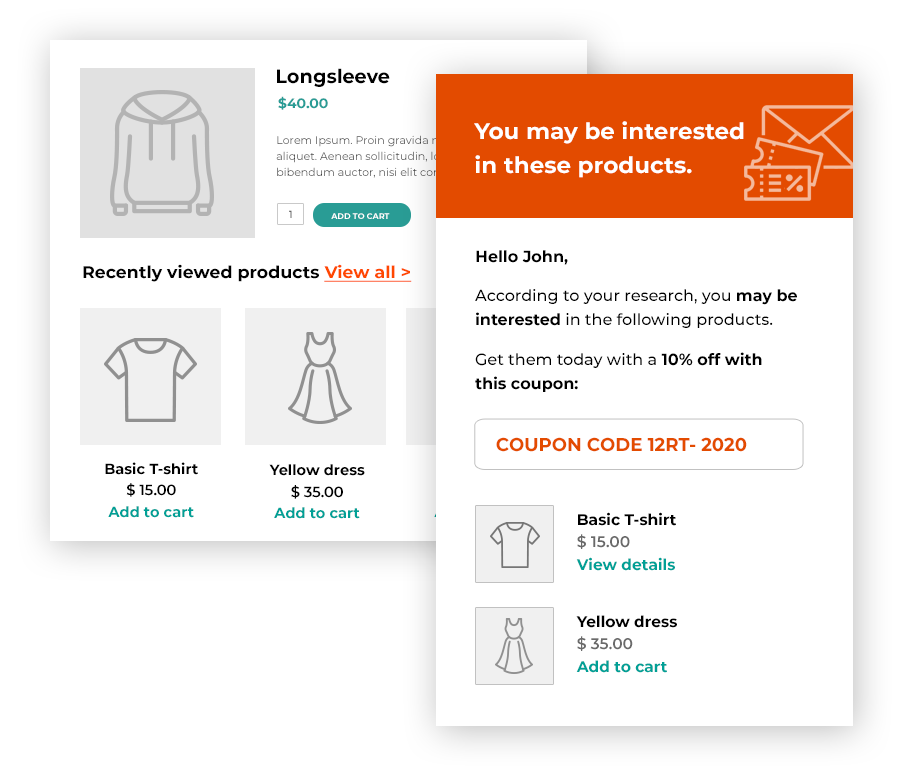Image resolution: width=900 pixels, height=776 pixels.
Task: Select the coupon code 12RT-2020 box
Action: click(638, 444)
